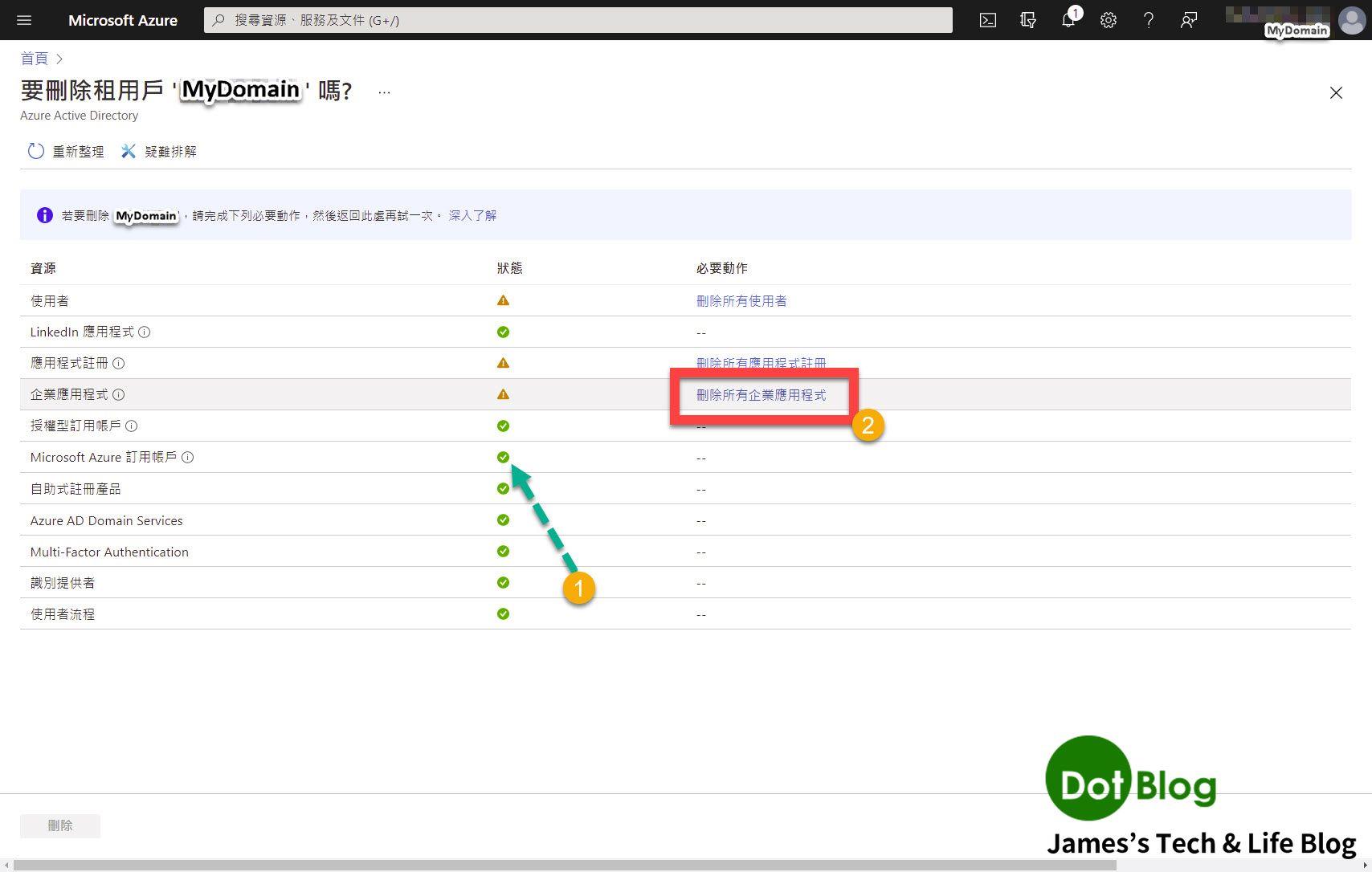Click the green check for LinkedIn 應用程式
The height and width of the screenshot is (872, 1372).
coord(503,332)
